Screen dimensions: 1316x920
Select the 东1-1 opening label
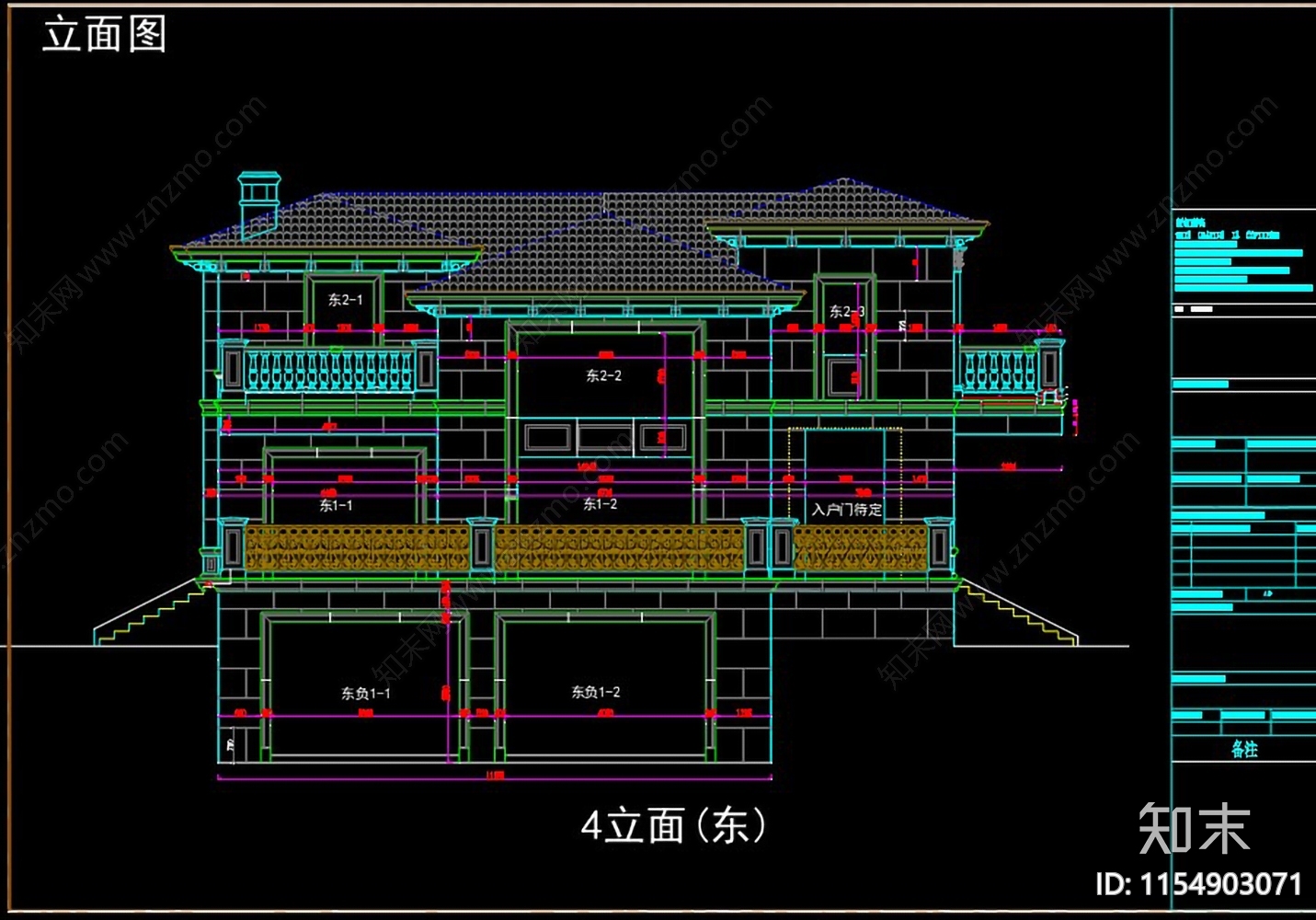[x=336, y=505]
